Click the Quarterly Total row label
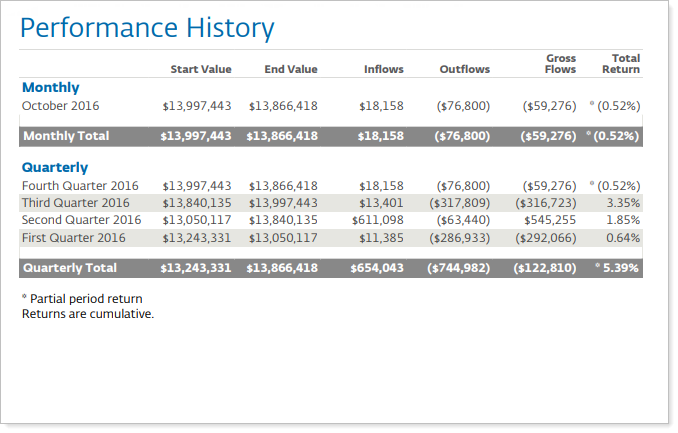The width and height of the screenshot is (678, 433). click(x=70, y=268)
